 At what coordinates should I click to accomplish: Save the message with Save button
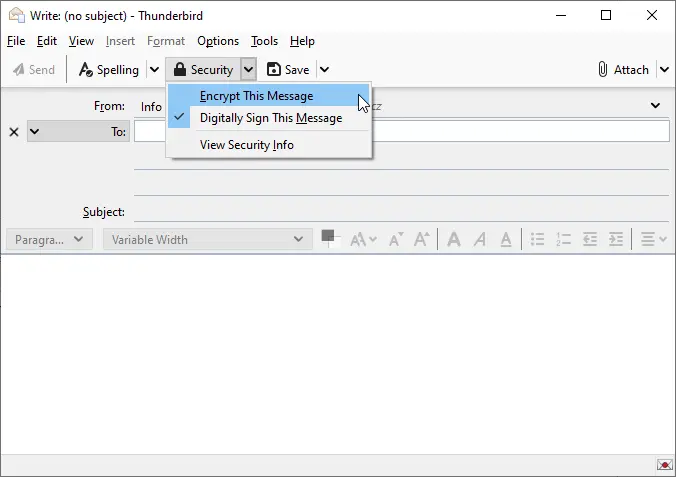(288, 69)
